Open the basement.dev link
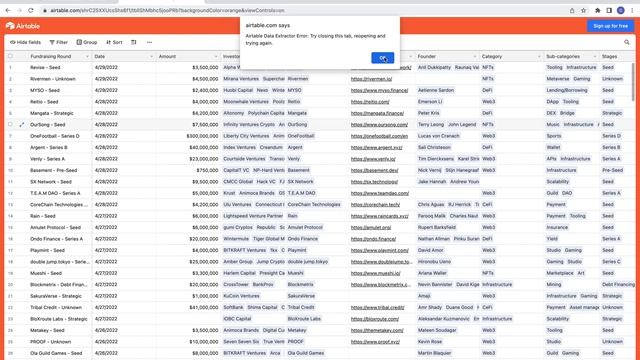Screen dimensions: 640x360 [374, 170]
